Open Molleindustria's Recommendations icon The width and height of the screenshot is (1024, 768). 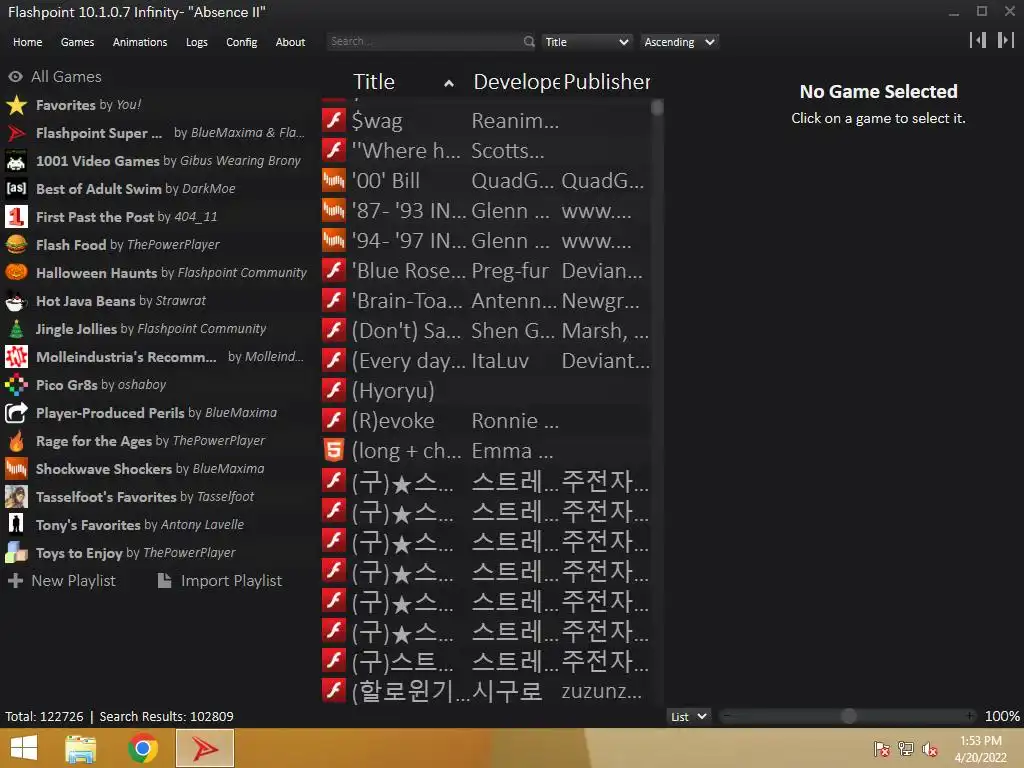pos(16,357)
